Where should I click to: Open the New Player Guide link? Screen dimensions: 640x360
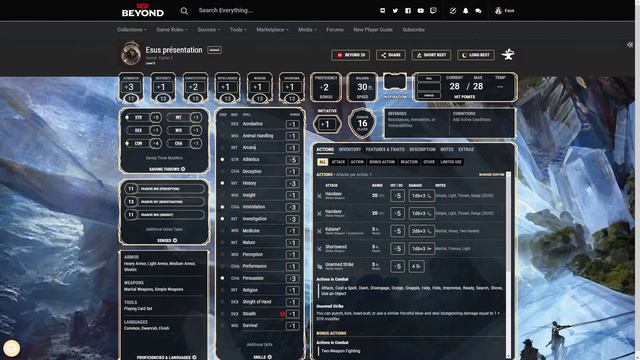(x=373, y=30)
